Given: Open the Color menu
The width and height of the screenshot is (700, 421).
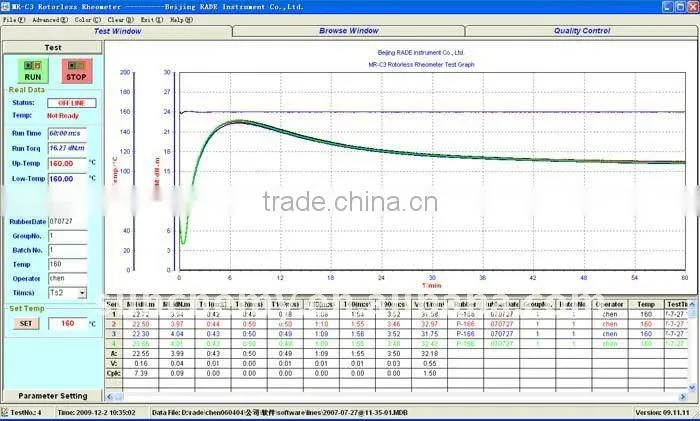Looking at the screenshot, I should [x=87, y=20].
